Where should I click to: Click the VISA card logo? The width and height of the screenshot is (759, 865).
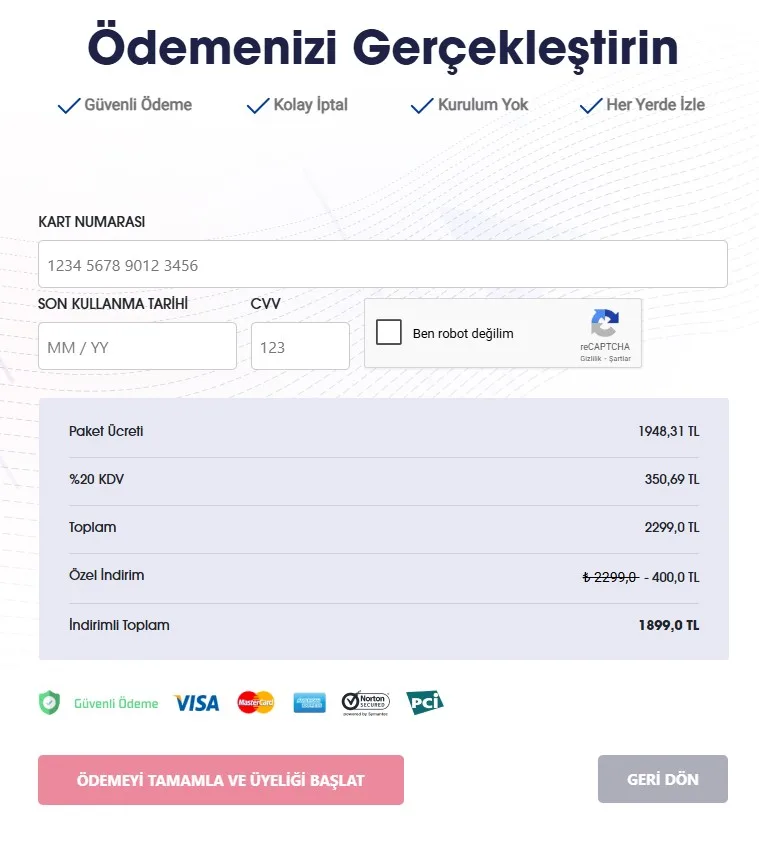coord(196,703)
